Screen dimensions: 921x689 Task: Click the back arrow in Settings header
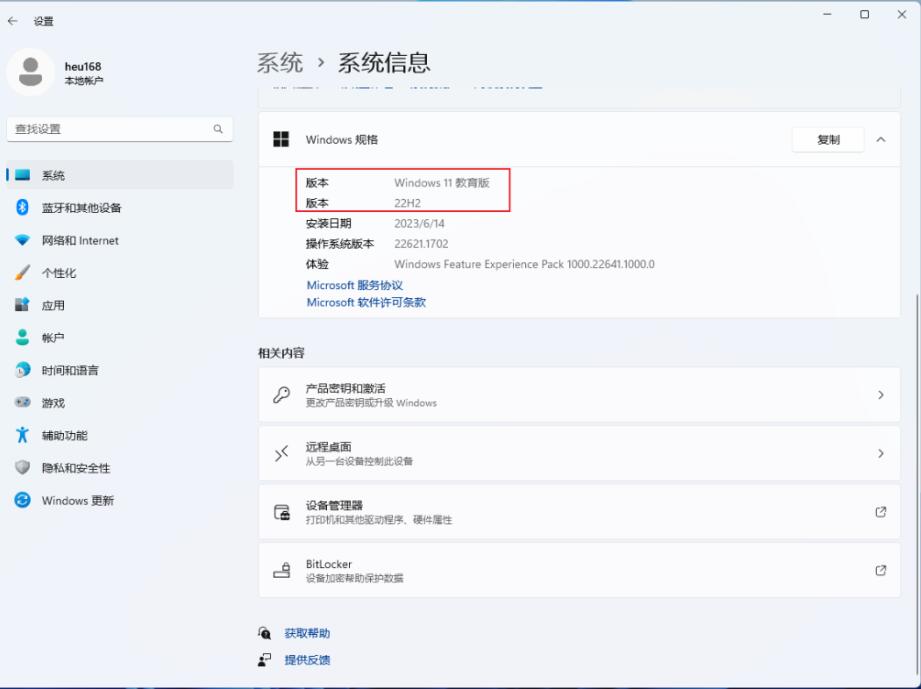[x=13, y=21]
